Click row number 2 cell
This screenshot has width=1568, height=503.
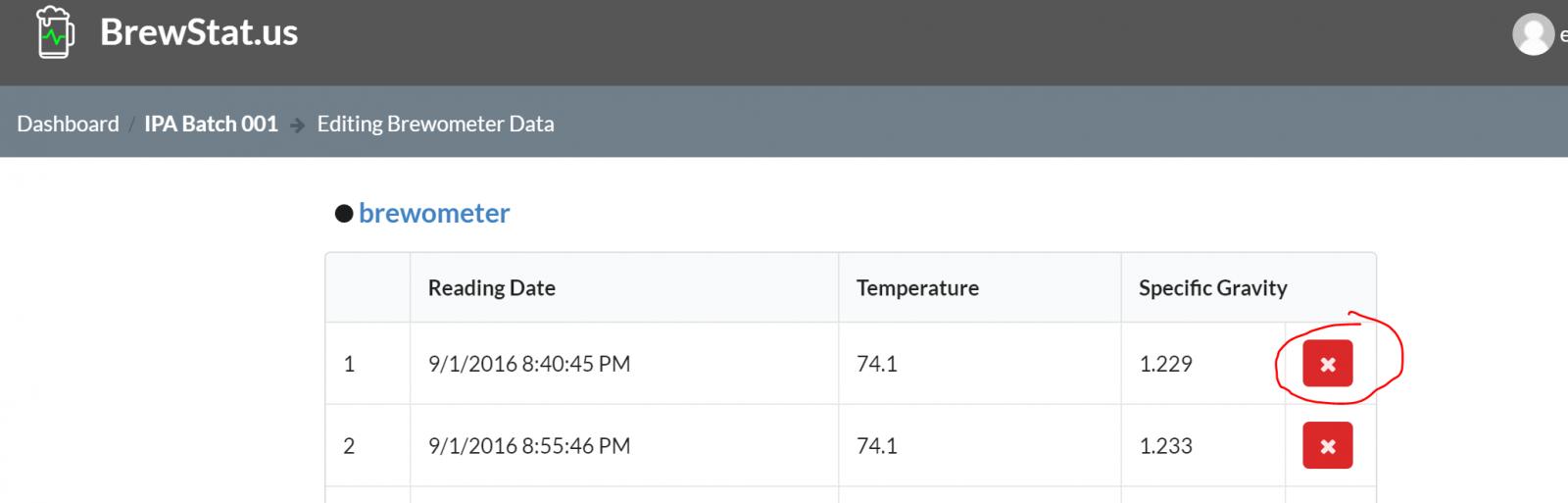(x=367, y=446)
